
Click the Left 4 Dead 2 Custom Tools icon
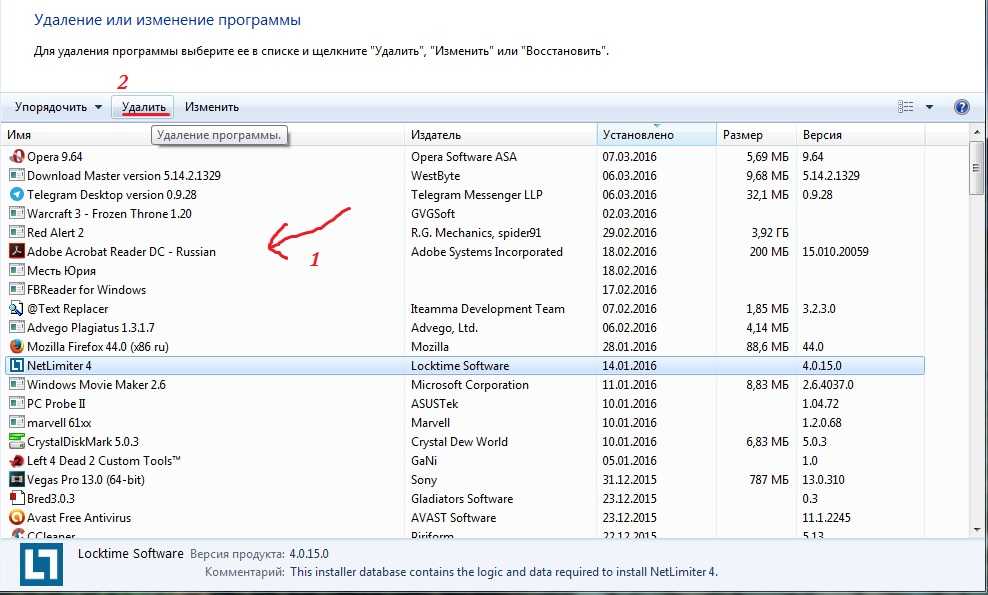pyautogui.click(x=16, y=460)
